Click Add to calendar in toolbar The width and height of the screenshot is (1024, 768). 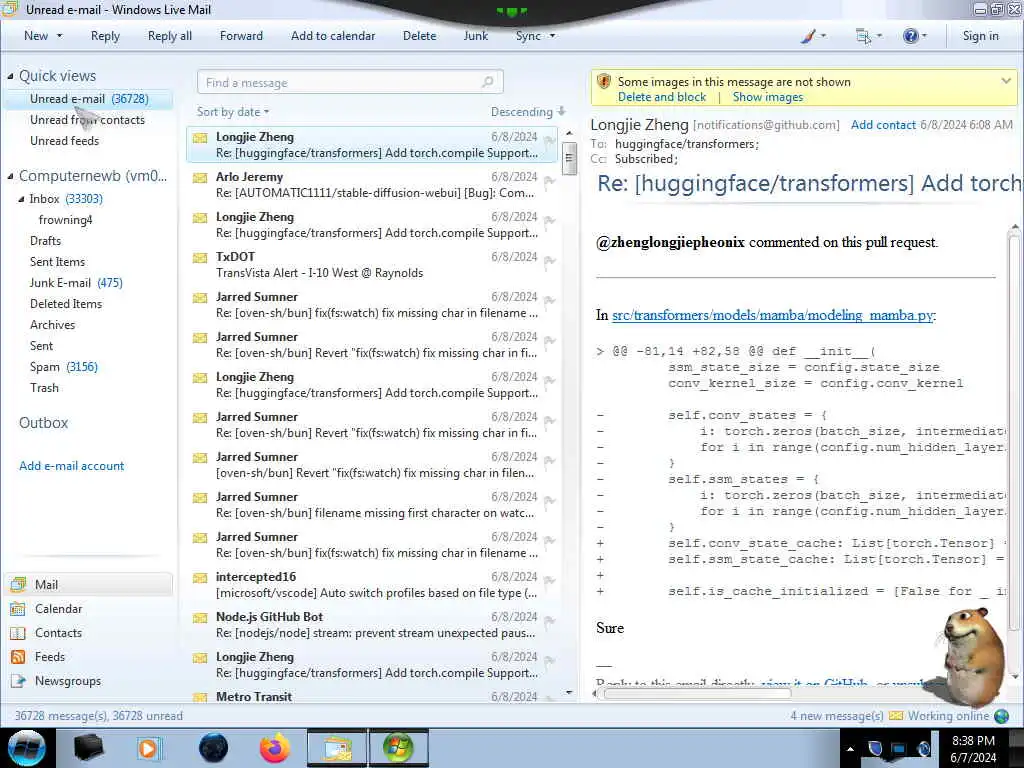coord(333,36)
